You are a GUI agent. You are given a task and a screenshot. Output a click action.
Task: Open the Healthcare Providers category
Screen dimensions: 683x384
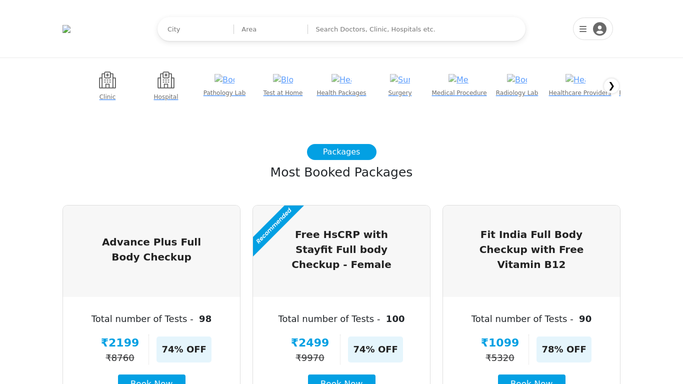point(579,85)
